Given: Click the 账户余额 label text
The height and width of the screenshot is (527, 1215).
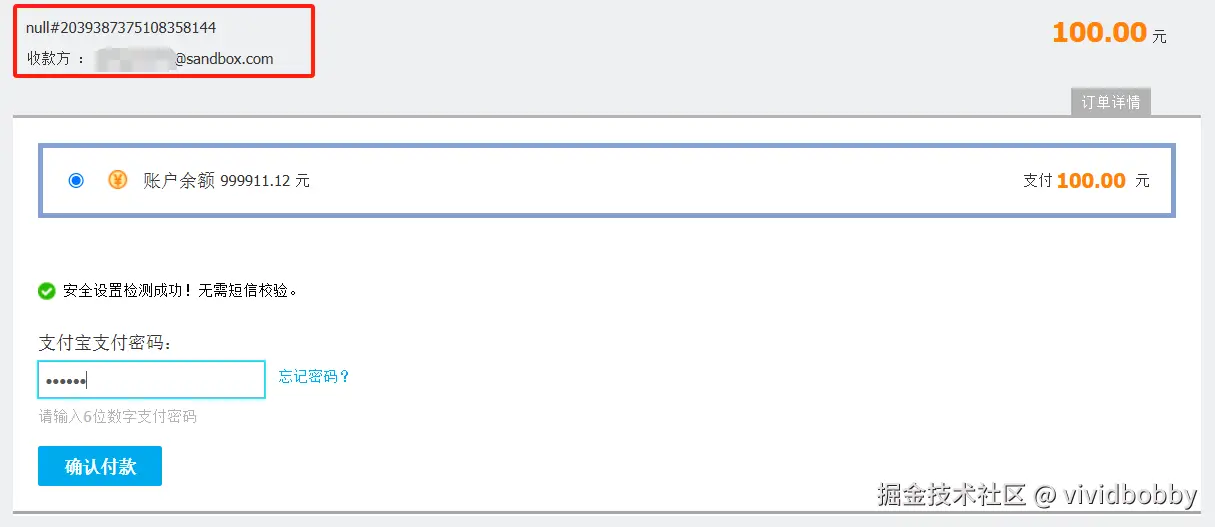Looking at the screenshot, I should [x=179, y=181].
